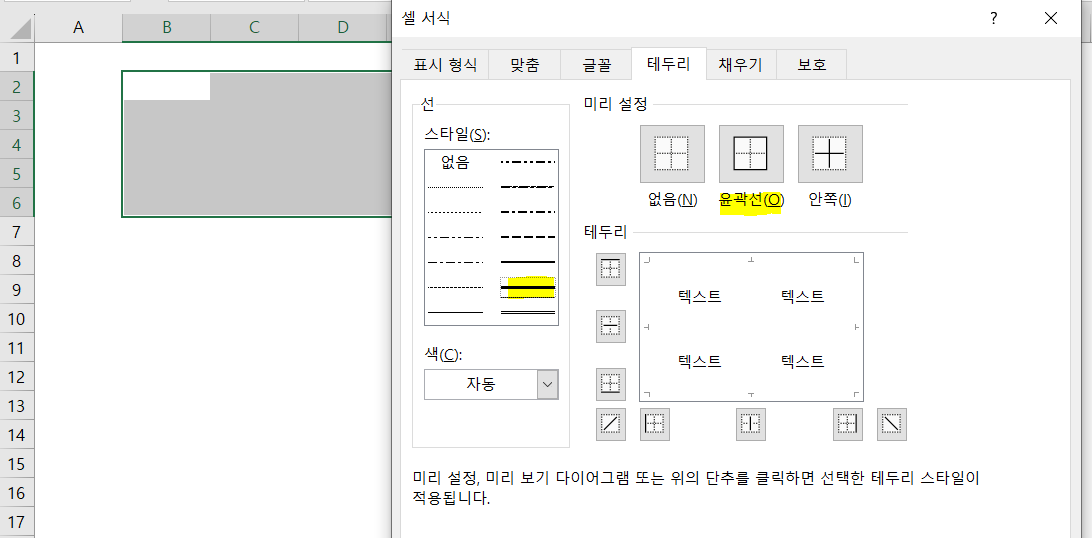Toggle the diagonal up border button
Image resolution: width=1092 pixels, height=538 pixels.
point(611,424)
